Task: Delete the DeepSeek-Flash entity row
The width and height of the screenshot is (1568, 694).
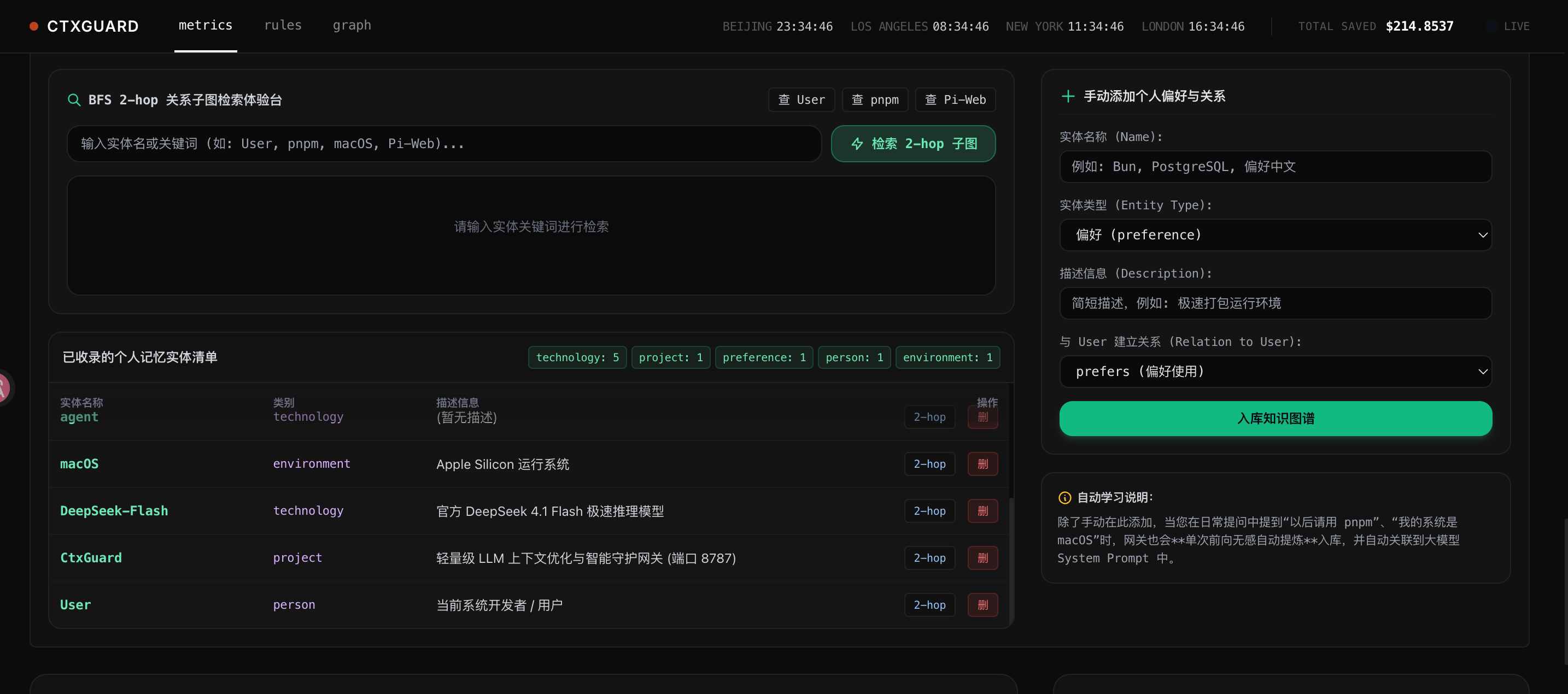Action: tap(982, 511)
